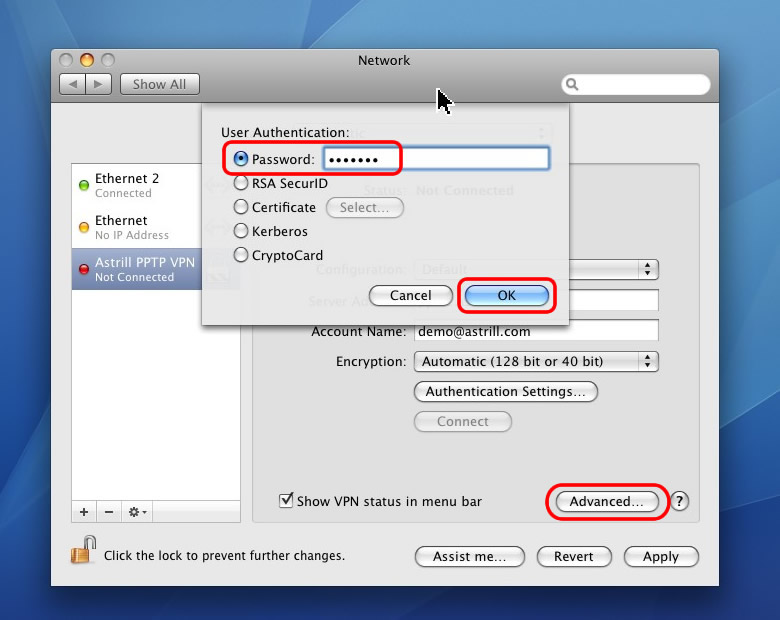This screenshot has width=780, height=620.
Task: Click the Password input field
Action: (x=436, y=159)
